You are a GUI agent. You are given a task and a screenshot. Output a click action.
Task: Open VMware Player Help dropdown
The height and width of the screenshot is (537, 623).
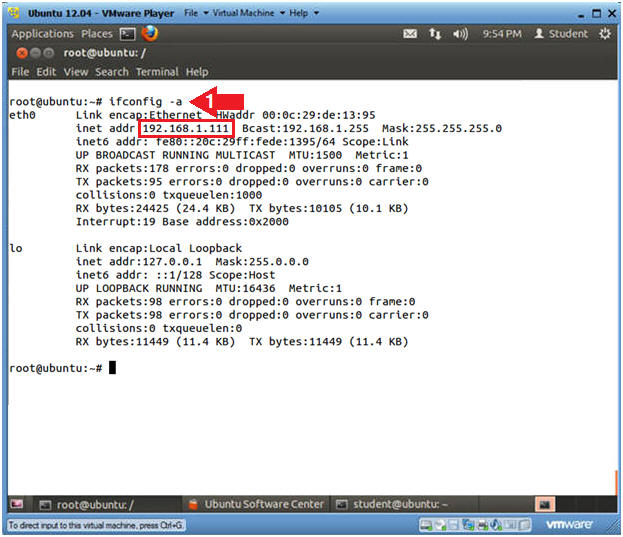pos(304,13)
